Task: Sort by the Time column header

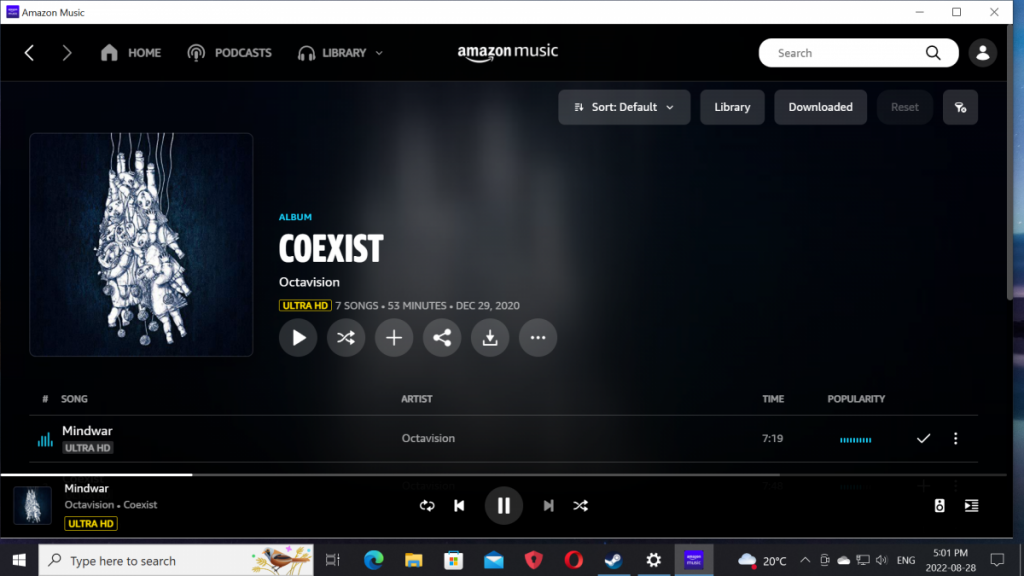Action: coord(773,399)
